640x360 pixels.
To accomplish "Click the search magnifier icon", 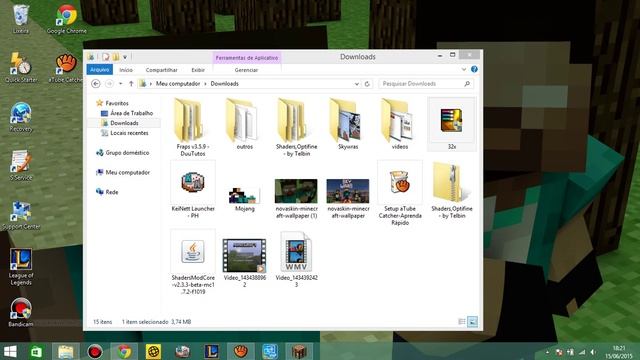I will 467,84.
